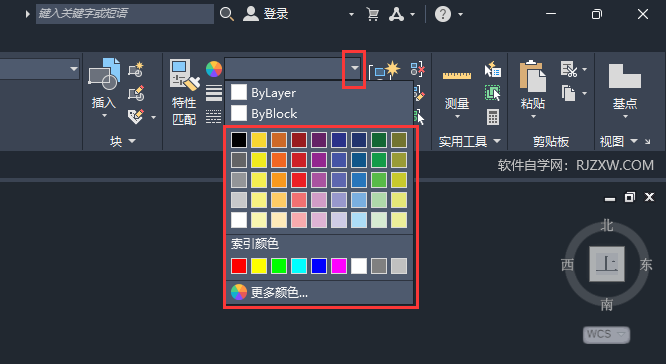This screenshot has height=364, width=666.
Task: Click the magnifier search icon
Action: 227,14
